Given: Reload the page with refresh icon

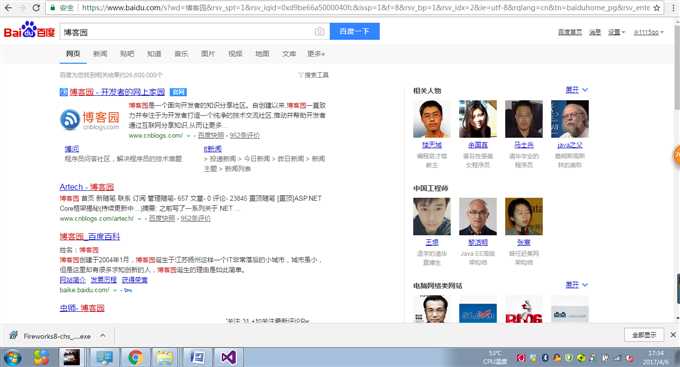Looking at the screenshot, I should click(36, 8).
